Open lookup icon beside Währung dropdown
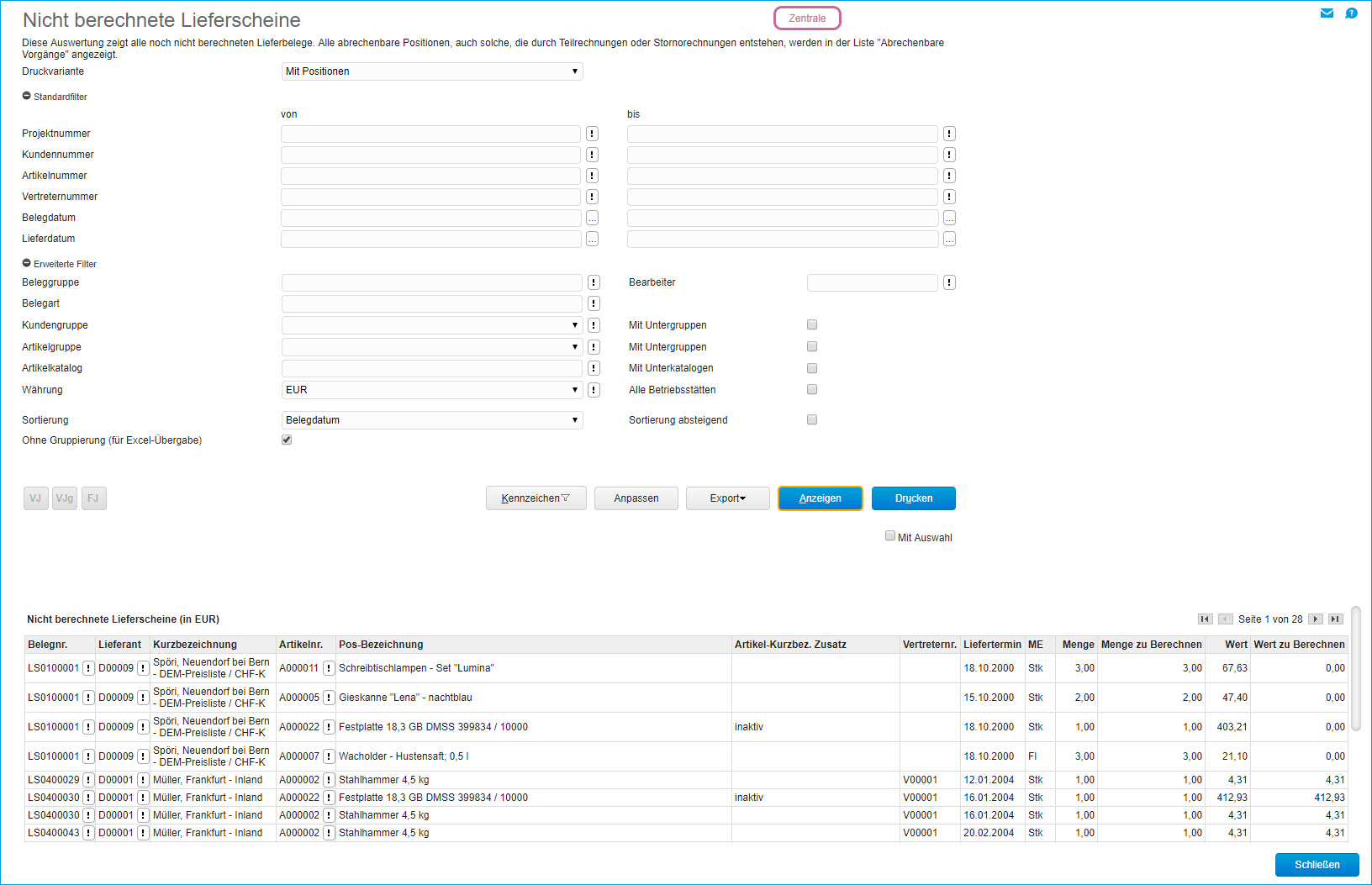 (x=594, y=390)
